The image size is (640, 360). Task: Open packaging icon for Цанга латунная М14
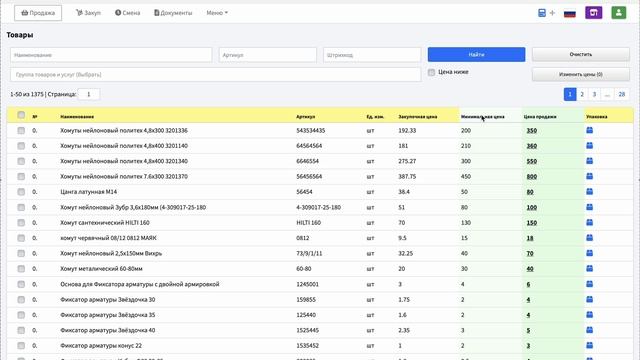point(589,191)
